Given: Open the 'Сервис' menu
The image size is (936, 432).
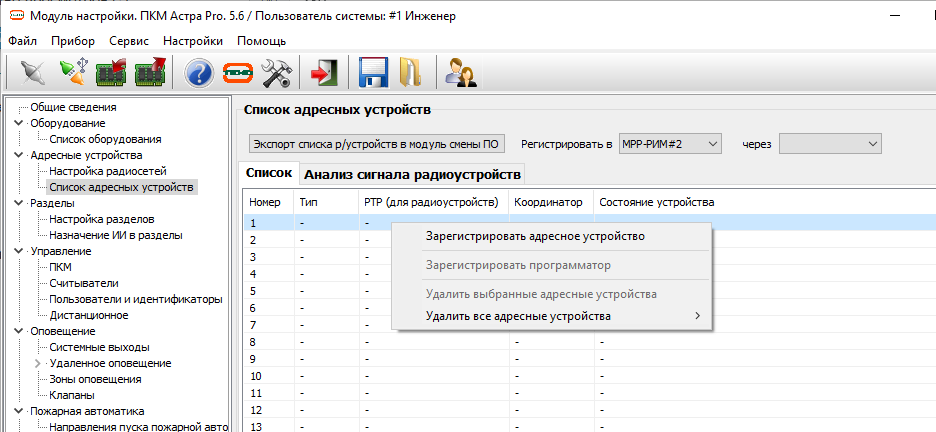Looking at the screenshot, I should 129,41.
